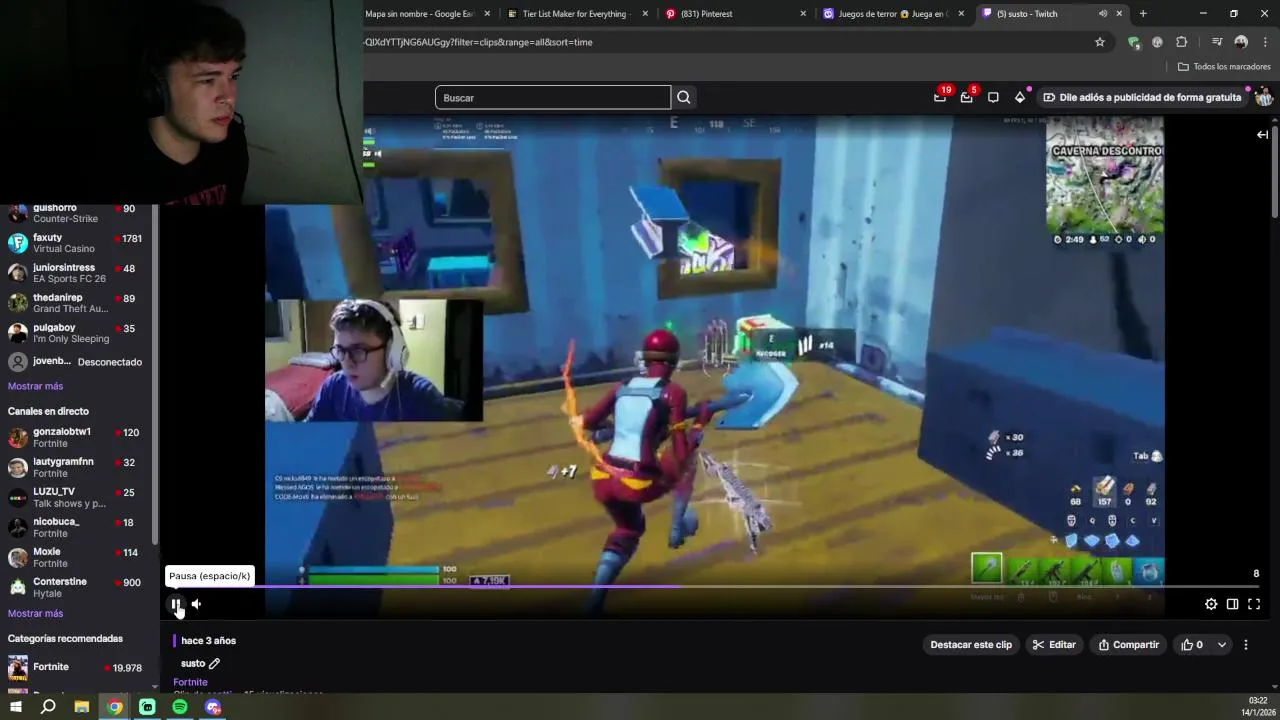1280x720 pixels.
Task: Open a new browser tab
Action: tap(1143, 14)
